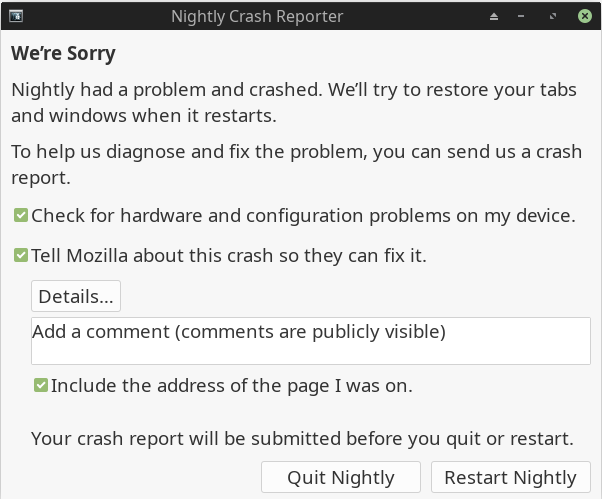The height and width of the screenshot is (499, 602).
Task: Click the 'Your crash report will be submitted' note
Action: tap(302, 438)
